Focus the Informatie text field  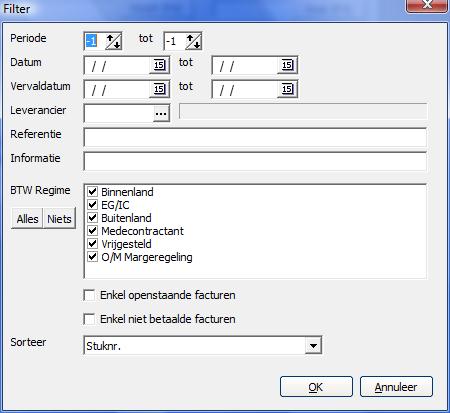(x=255, y=161)
